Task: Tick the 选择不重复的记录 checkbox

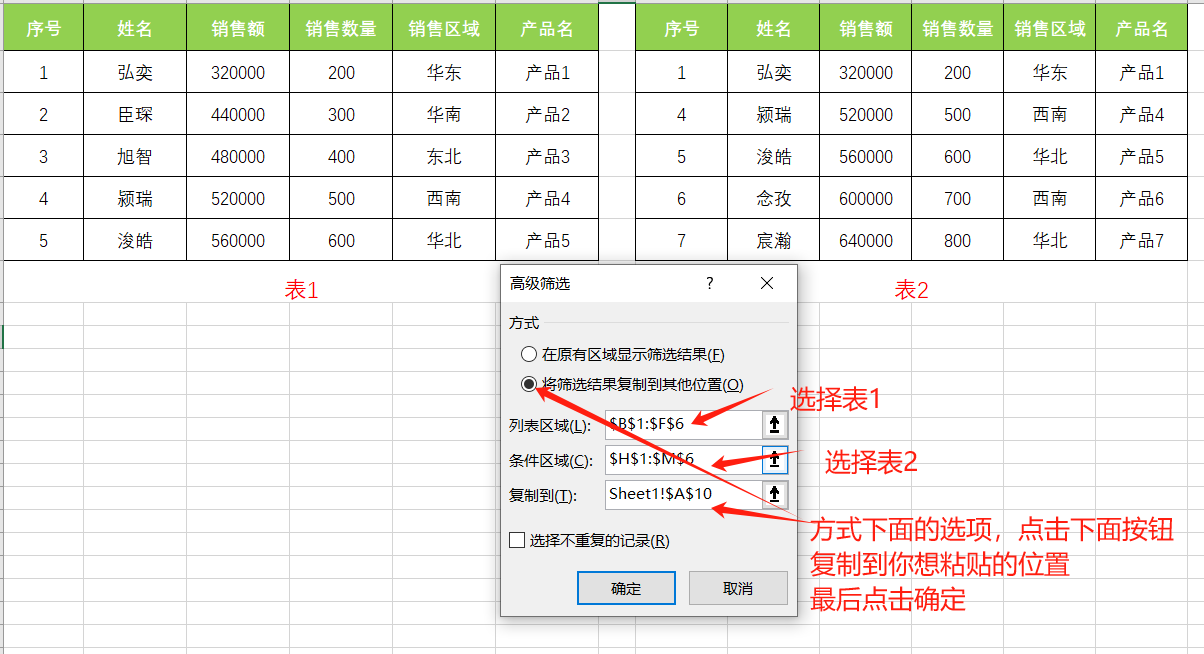Action: pyautogui.click(x=517, y=541)
